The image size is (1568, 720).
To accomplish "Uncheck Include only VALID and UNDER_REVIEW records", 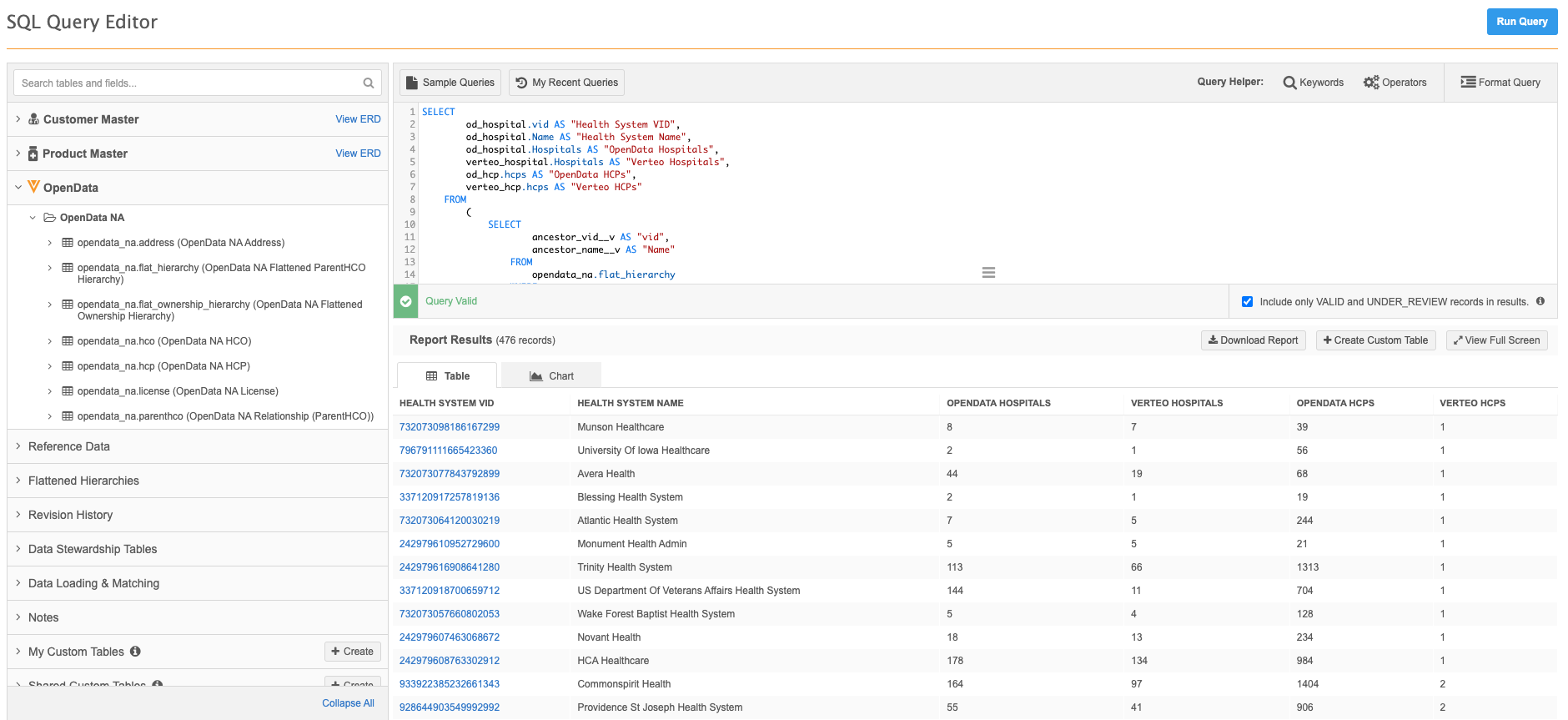I will pyautogui.click(x=1247, y=302).
